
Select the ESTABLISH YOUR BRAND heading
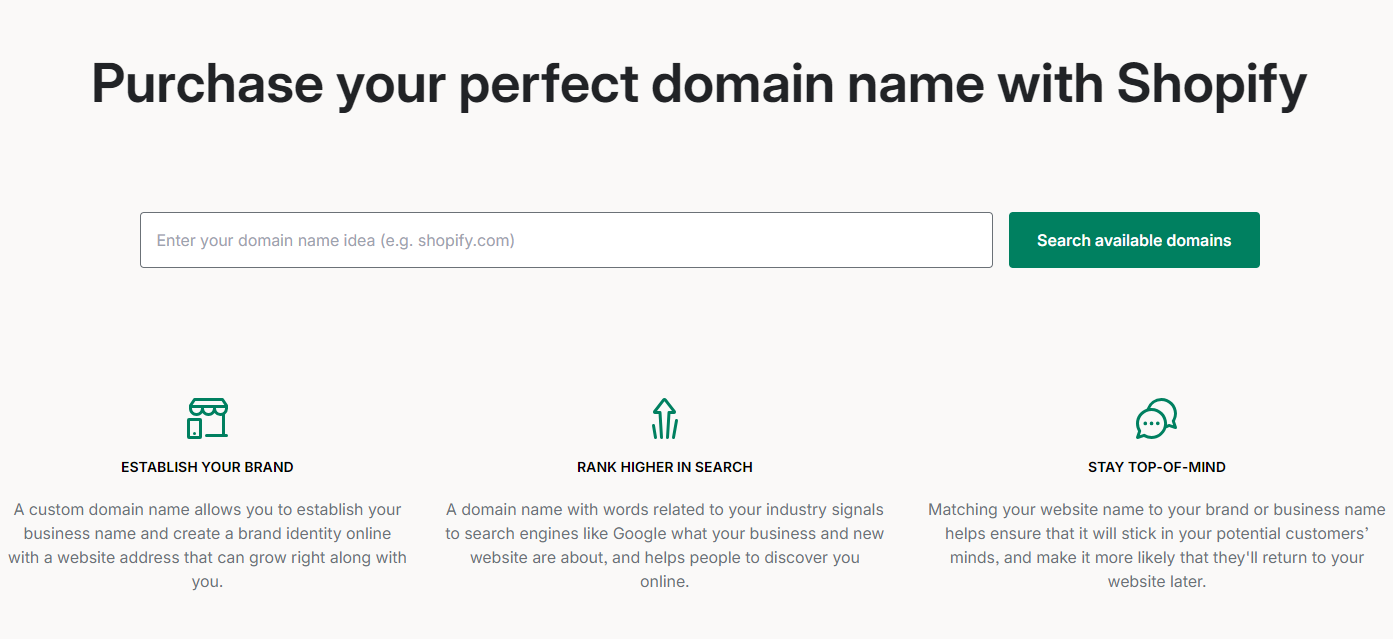(x=207, y=466)
